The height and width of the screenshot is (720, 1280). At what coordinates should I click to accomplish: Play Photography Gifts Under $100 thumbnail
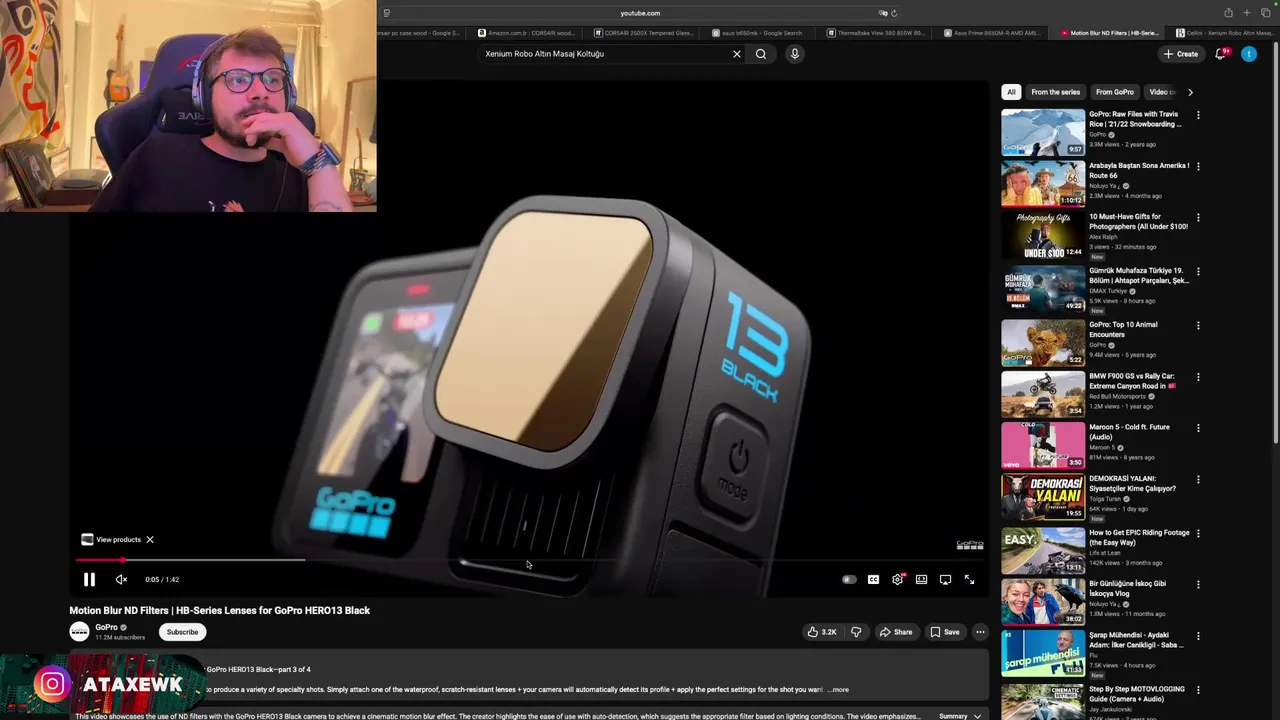pos(1043,235)
